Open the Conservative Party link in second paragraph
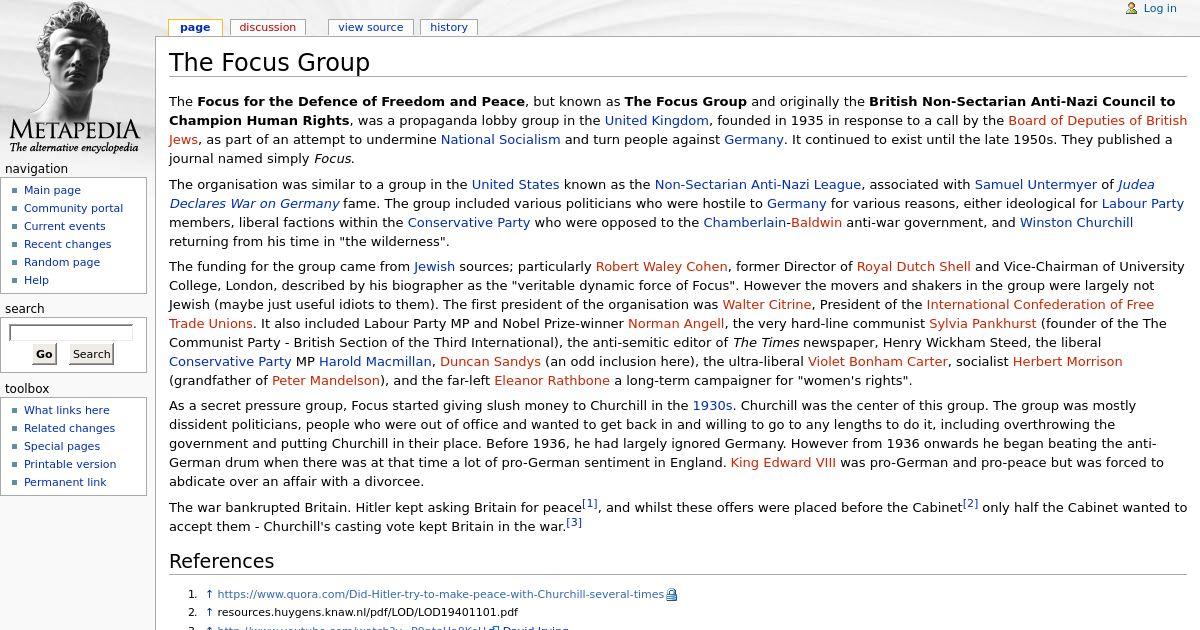This screenshot has height=630, width=1200. pyautogui.click(x=468, y=222)
